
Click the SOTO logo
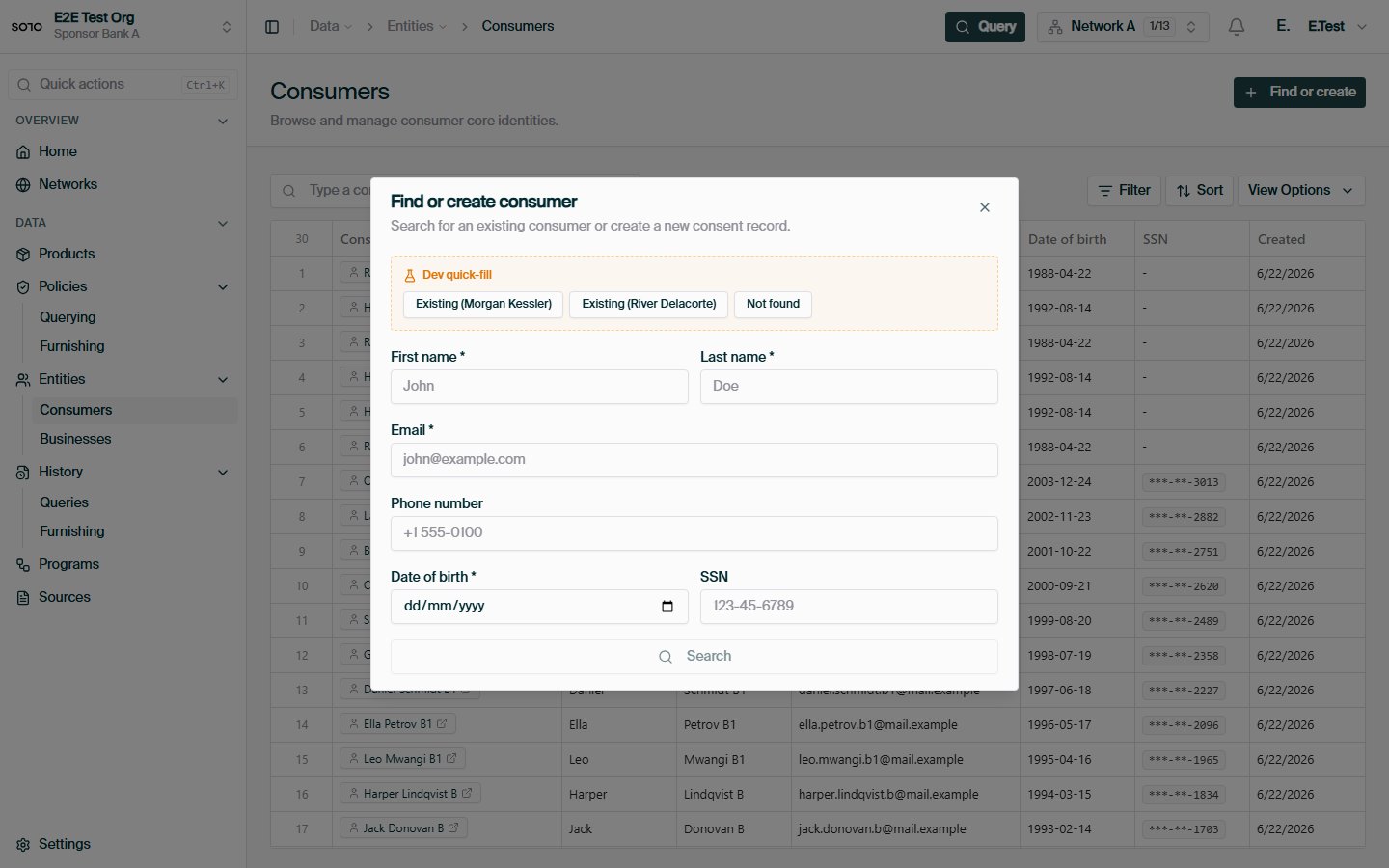[x=27, y=26]
